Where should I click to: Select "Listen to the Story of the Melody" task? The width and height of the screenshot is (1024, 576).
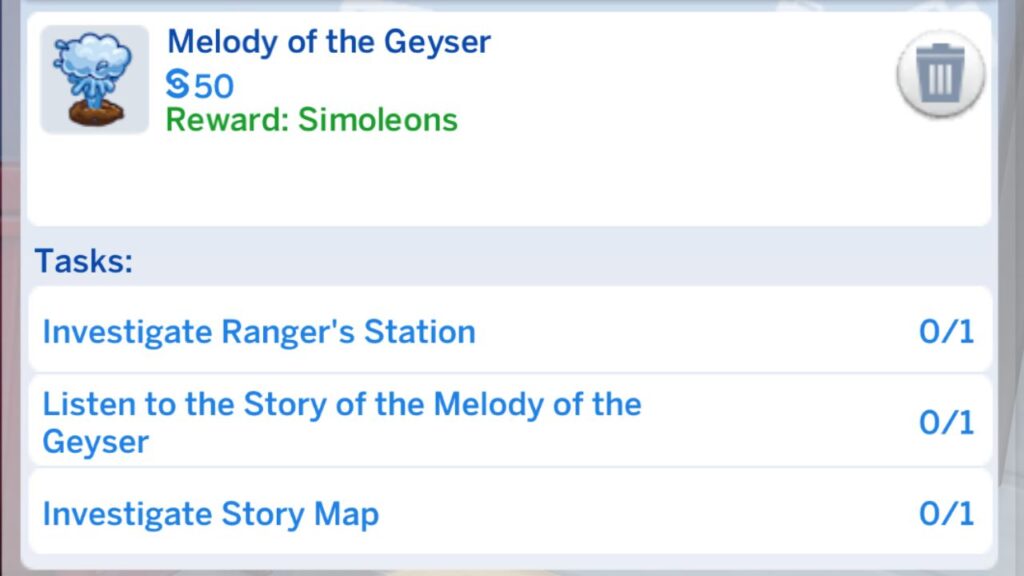coord(341,405)
